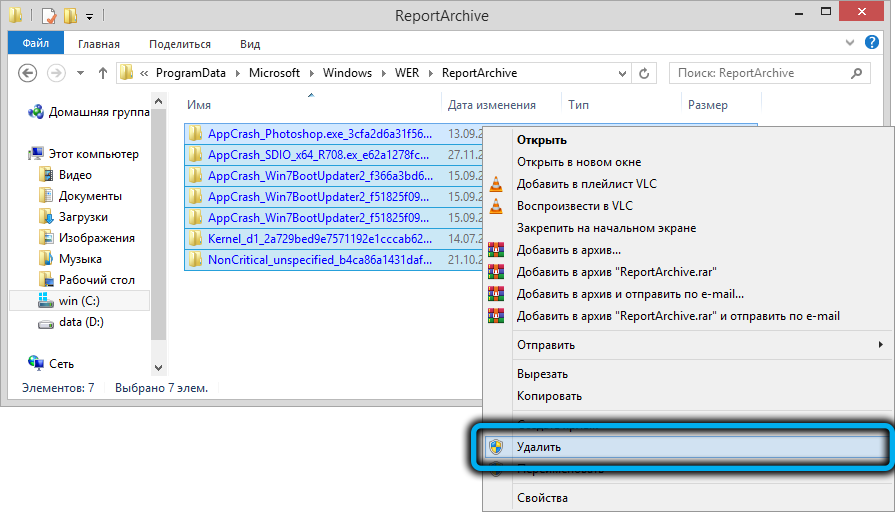Image resolution: width=895 pixels, height=513 pixels.
Task: Click the New folder quick access icon
Action: [x=69, y=16]
